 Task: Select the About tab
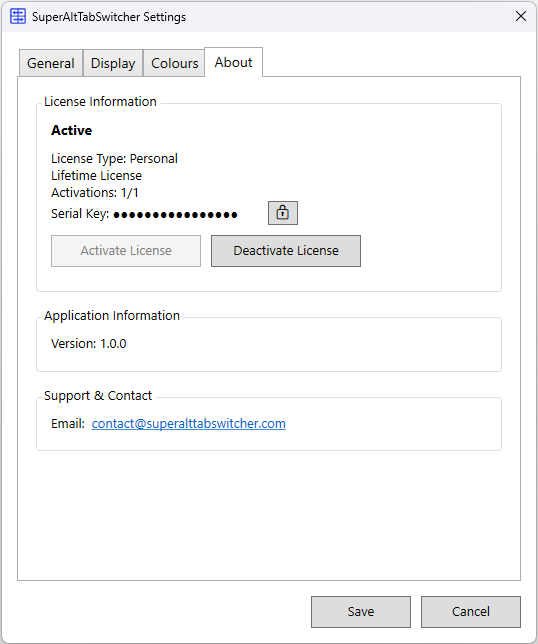click(x=233, y=62)
